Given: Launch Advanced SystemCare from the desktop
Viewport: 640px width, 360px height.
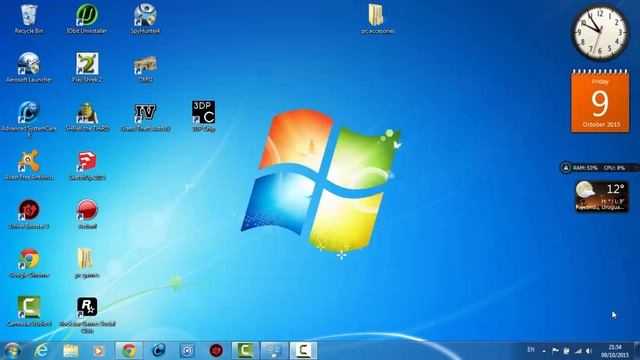Looking at the screenshot, I should 29,118.
